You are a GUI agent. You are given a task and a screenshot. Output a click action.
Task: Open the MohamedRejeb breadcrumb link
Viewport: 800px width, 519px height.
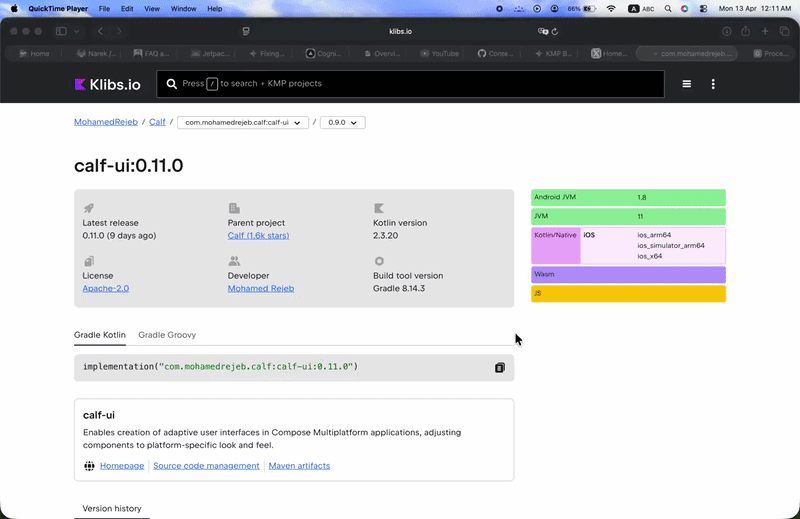[106, 122]
